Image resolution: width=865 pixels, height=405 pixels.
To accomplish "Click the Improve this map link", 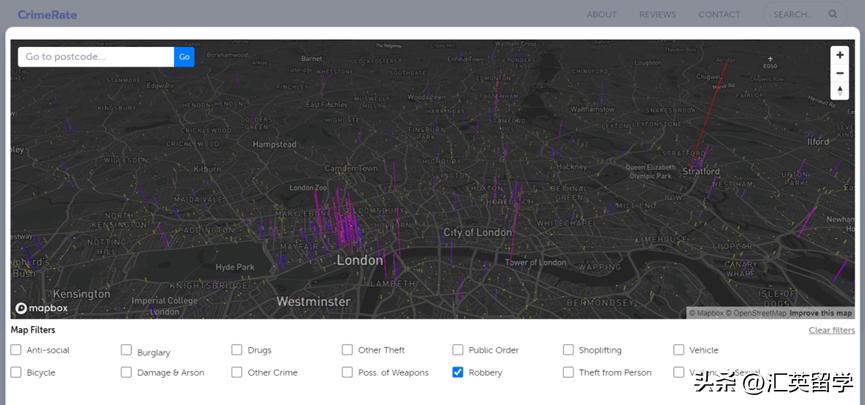I will [820, 313].
